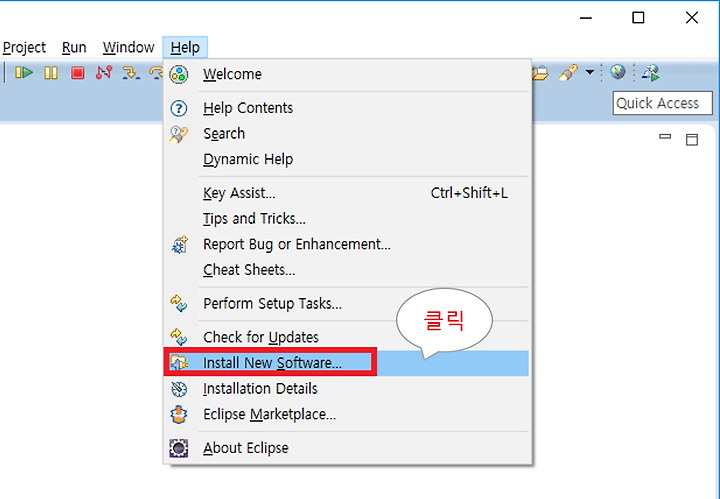Click the About Eclipse logo icon
This screenshot has width=720, height=499.
179,448
